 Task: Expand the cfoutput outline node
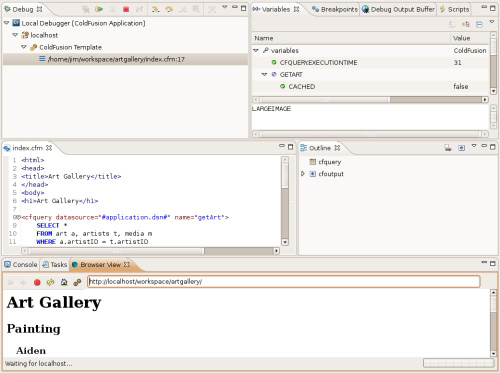point(303,174)
